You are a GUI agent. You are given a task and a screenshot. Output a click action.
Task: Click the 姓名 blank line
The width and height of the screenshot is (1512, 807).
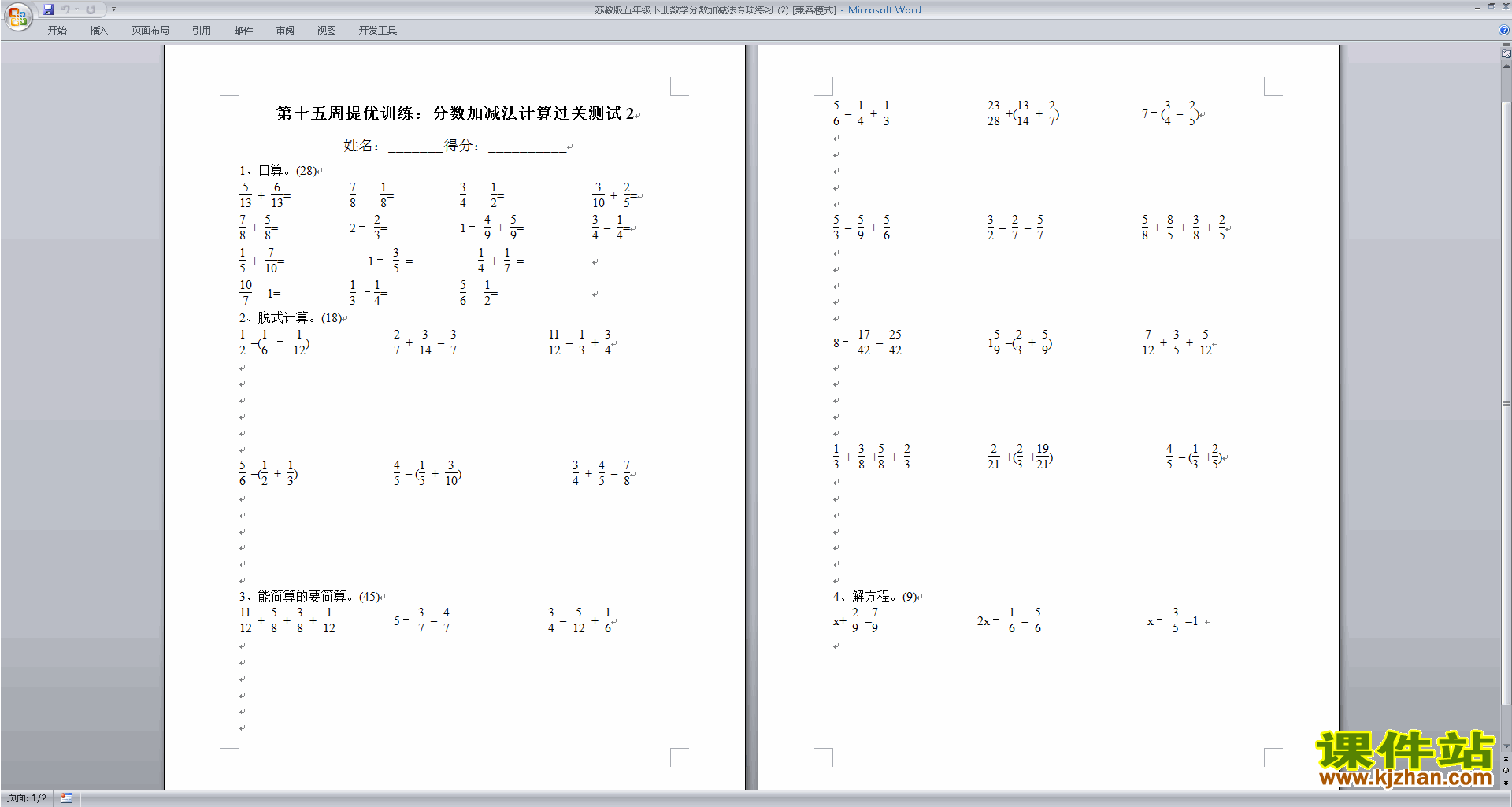pyautogui.click(x=415, y=146)
